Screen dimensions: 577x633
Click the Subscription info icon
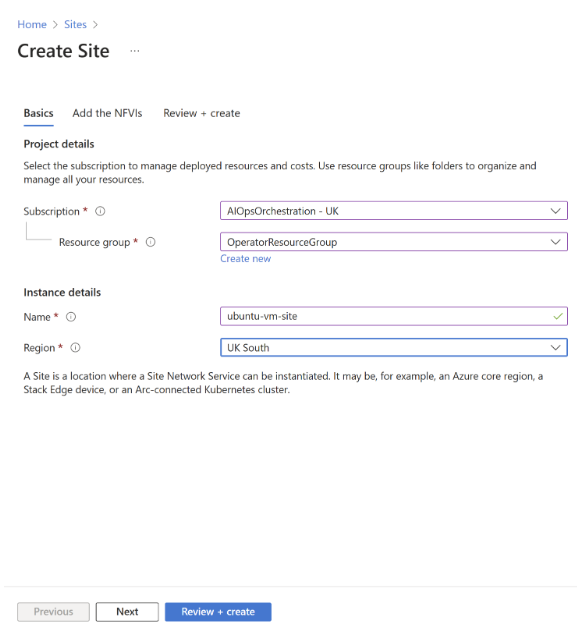click(x=100, y=211)
